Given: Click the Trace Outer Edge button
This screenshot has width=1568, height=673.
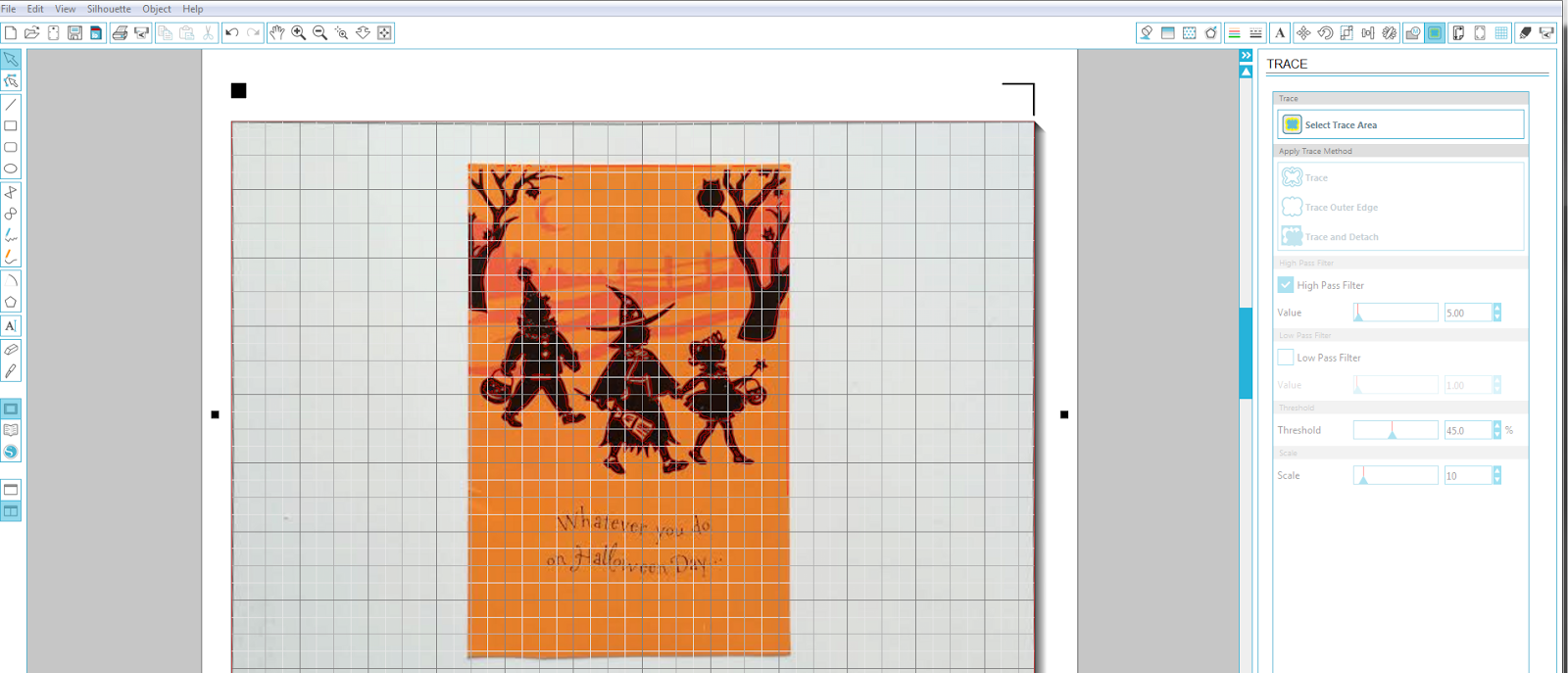Looking at the screenshot, I should pos(1330,207).
